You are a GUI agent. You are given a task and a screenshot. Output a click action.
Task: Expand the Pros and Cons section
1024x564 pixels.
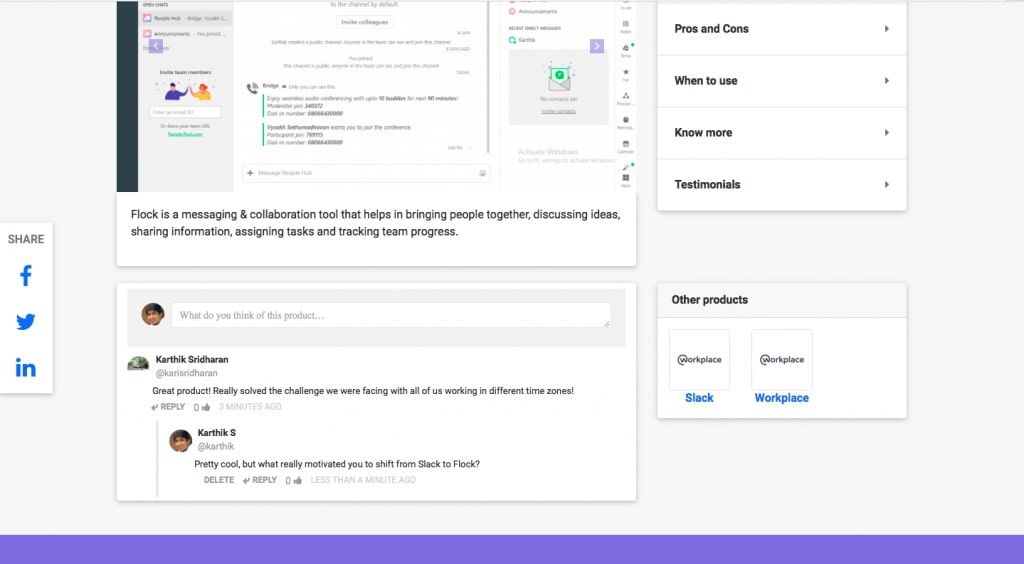(x=782, y=29)
